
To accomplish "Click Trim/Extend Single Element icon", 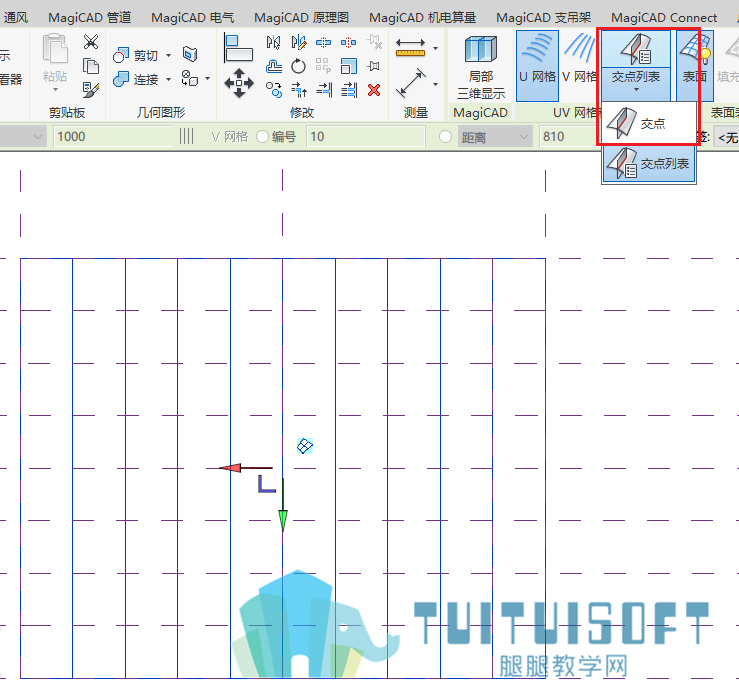I will (324, 90).
